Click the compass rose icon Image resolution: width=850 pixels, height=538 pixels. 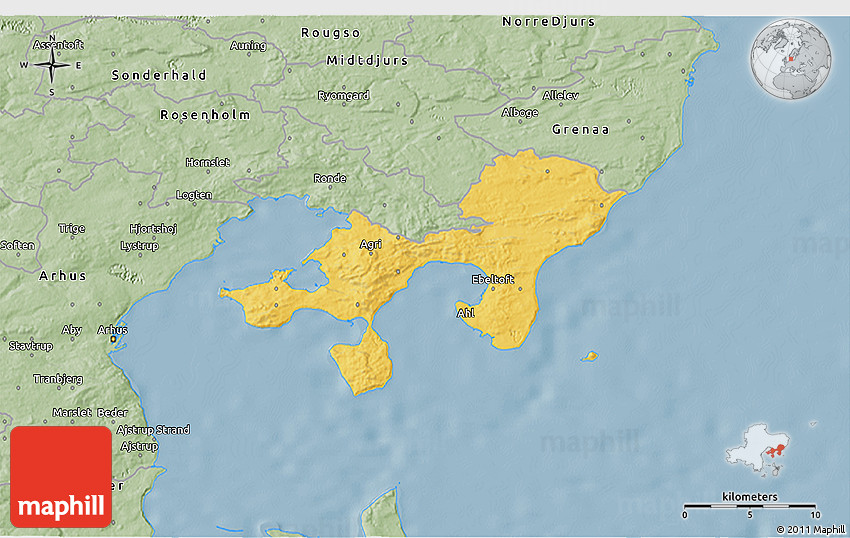(52, 66)
